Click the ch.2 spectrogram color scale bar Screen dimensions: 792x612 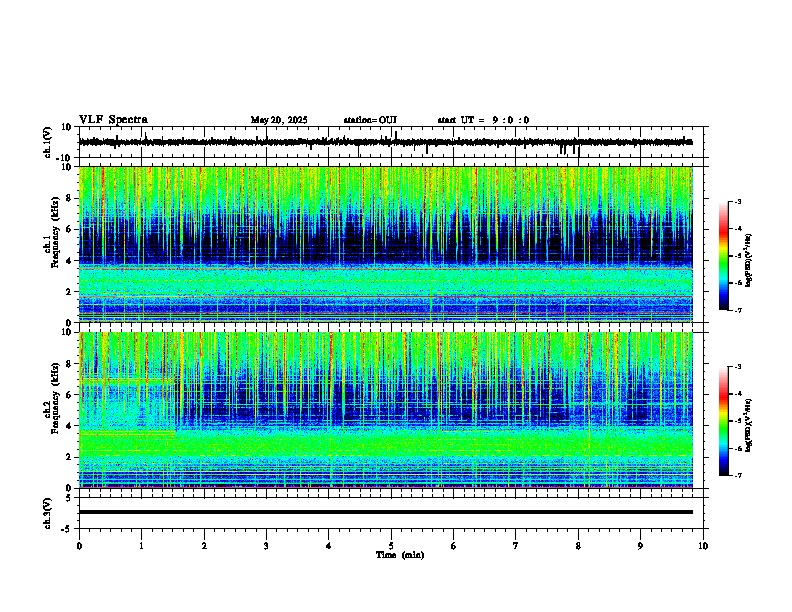coord(724,421)
